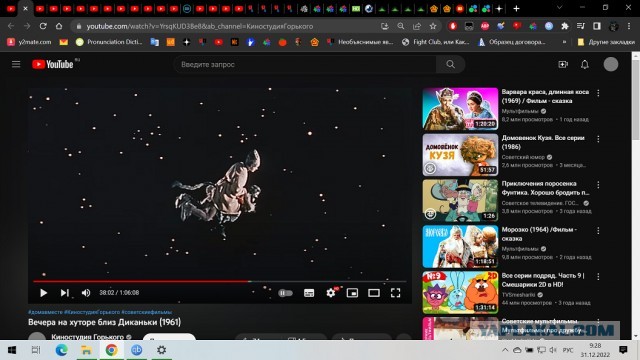This screenshot has height=360, width=640.
Task: Go to the YouTube home logo
Action: pos(53,64)
